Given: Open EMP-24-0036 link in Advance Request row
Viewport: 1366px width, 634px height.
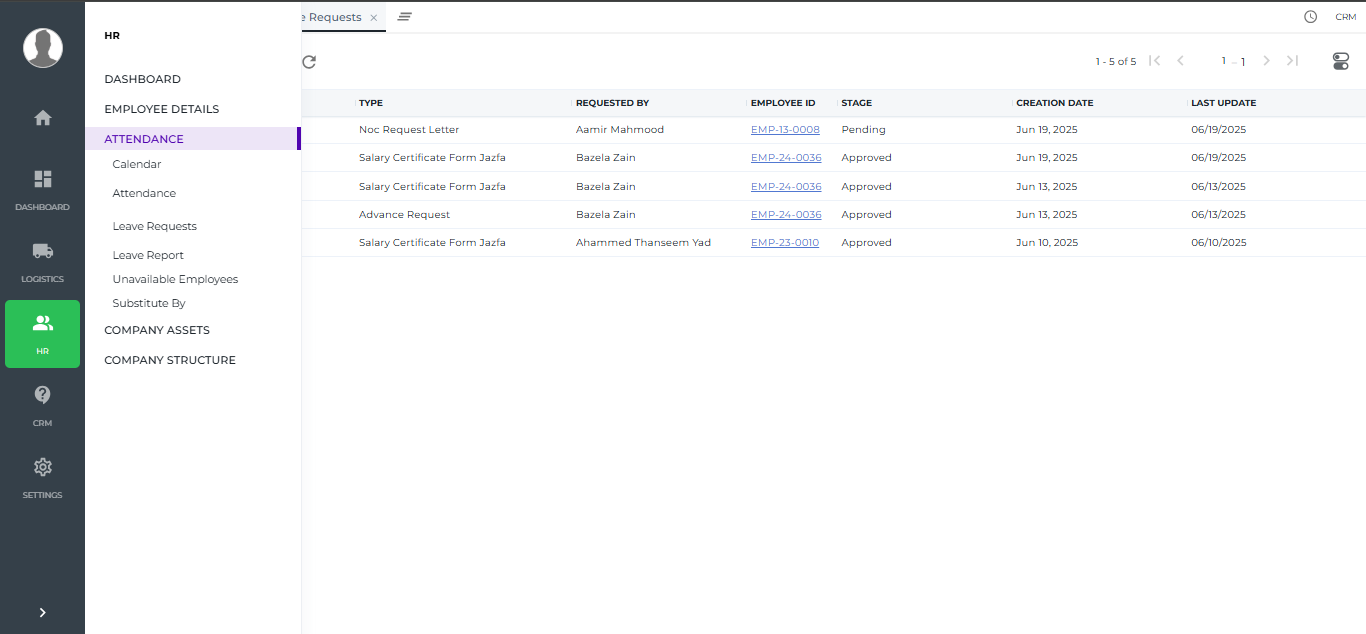Looking at the screenshot, I should point(786,215).
